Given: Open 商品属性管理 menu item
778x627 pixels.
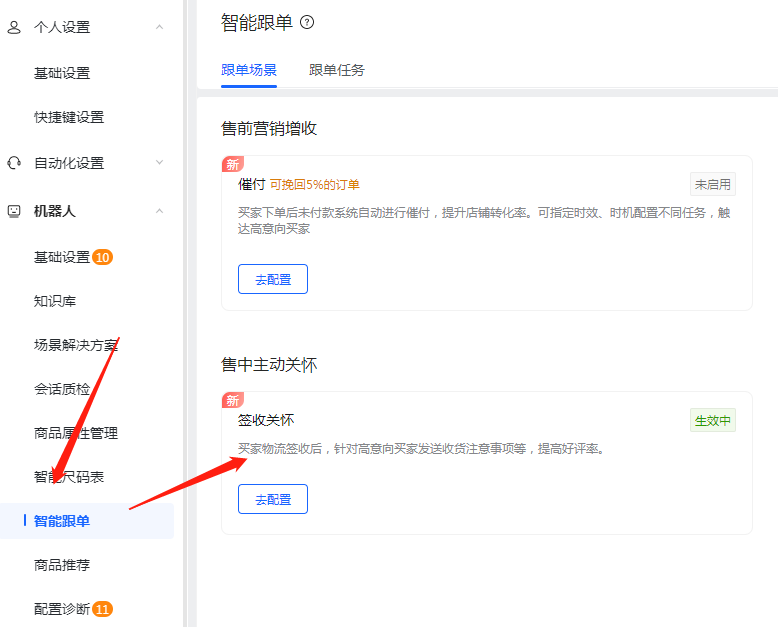Looking at the screenshot, I should click(x=76, y=433).
